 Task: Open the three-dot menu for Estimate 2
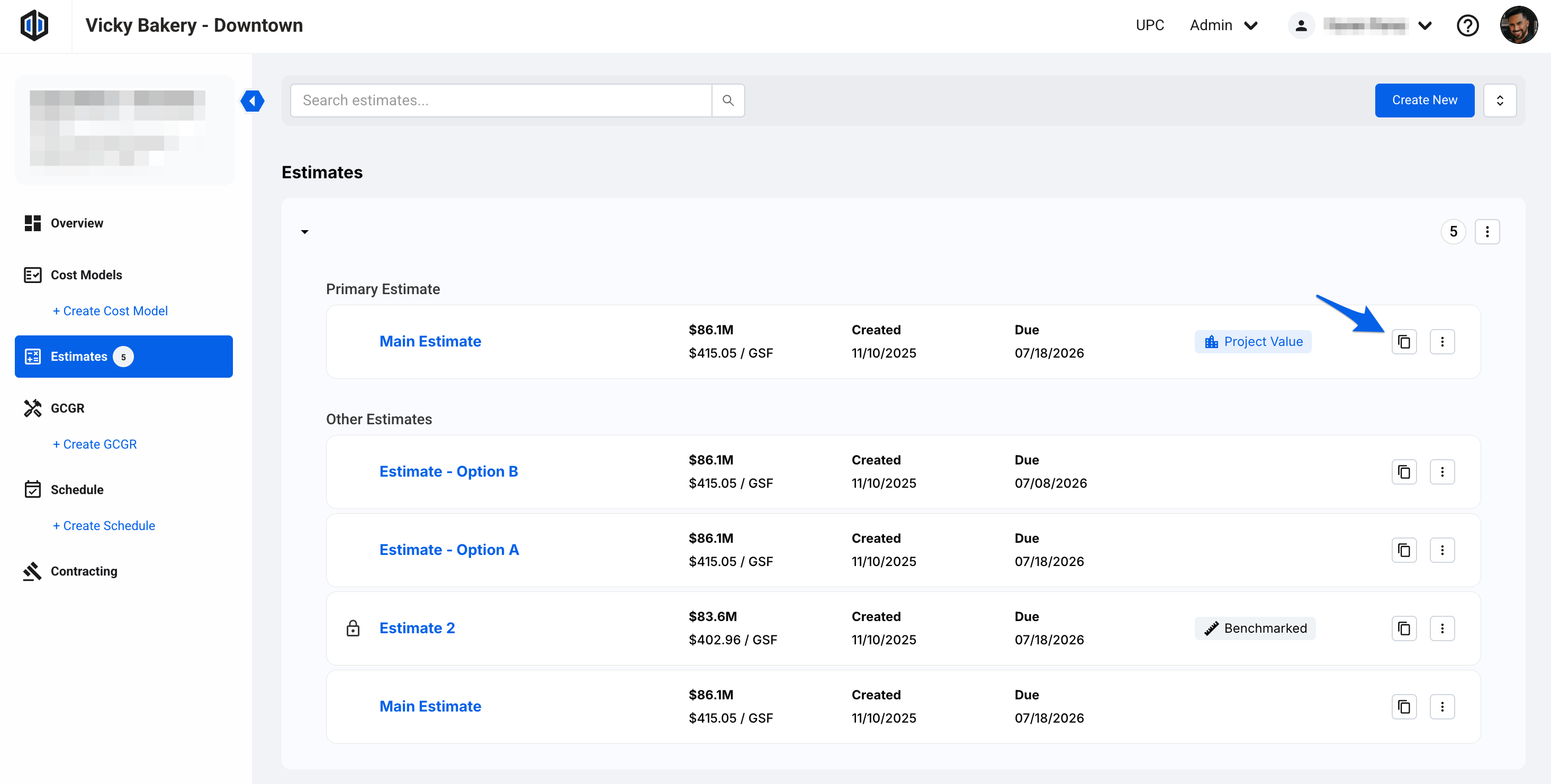point(1441,628)
